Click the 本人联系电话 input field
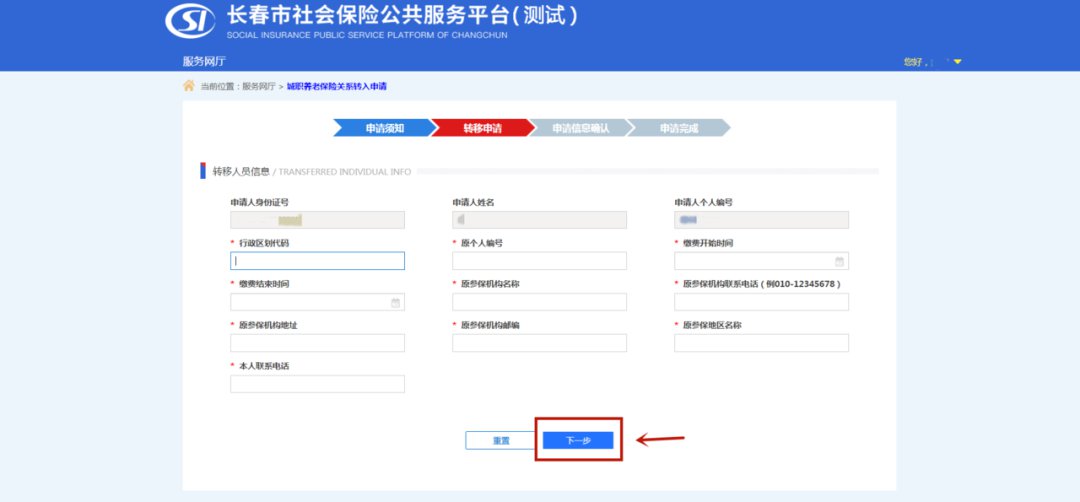The image size is (1080, 502). (x=317, y=384)
